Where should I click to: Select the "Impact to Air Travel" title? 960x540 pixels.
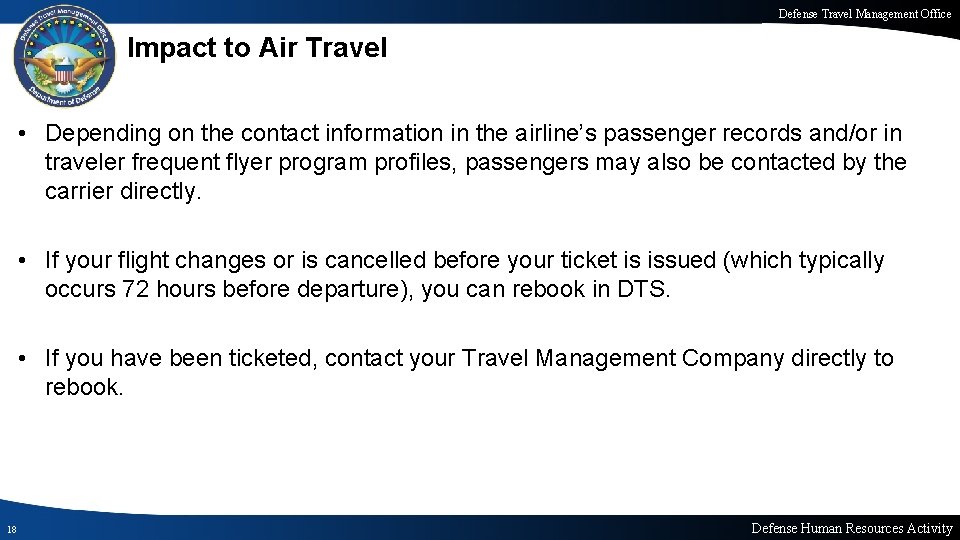258,48
